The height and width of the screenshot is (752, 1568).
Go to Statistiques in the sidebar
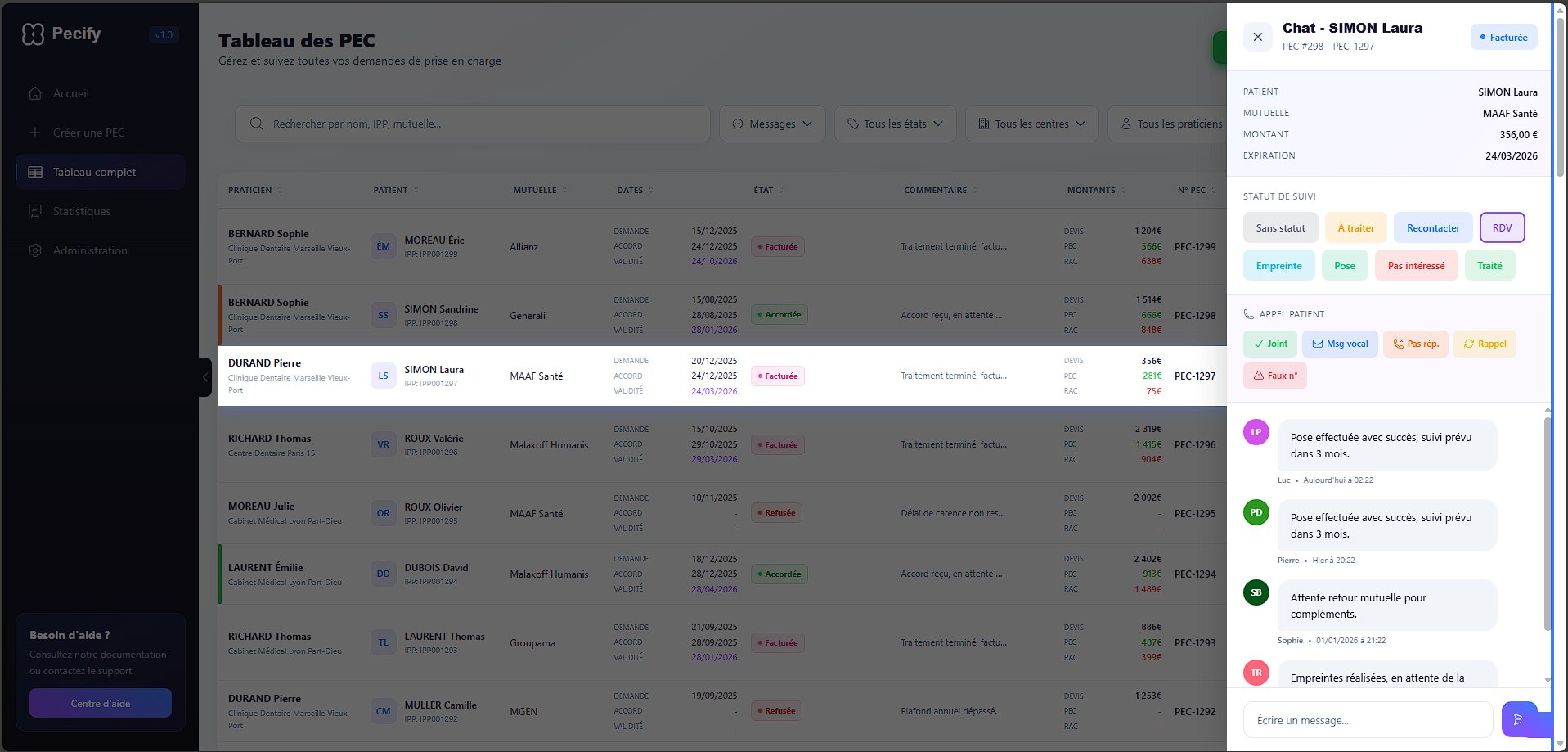[82, 211]
